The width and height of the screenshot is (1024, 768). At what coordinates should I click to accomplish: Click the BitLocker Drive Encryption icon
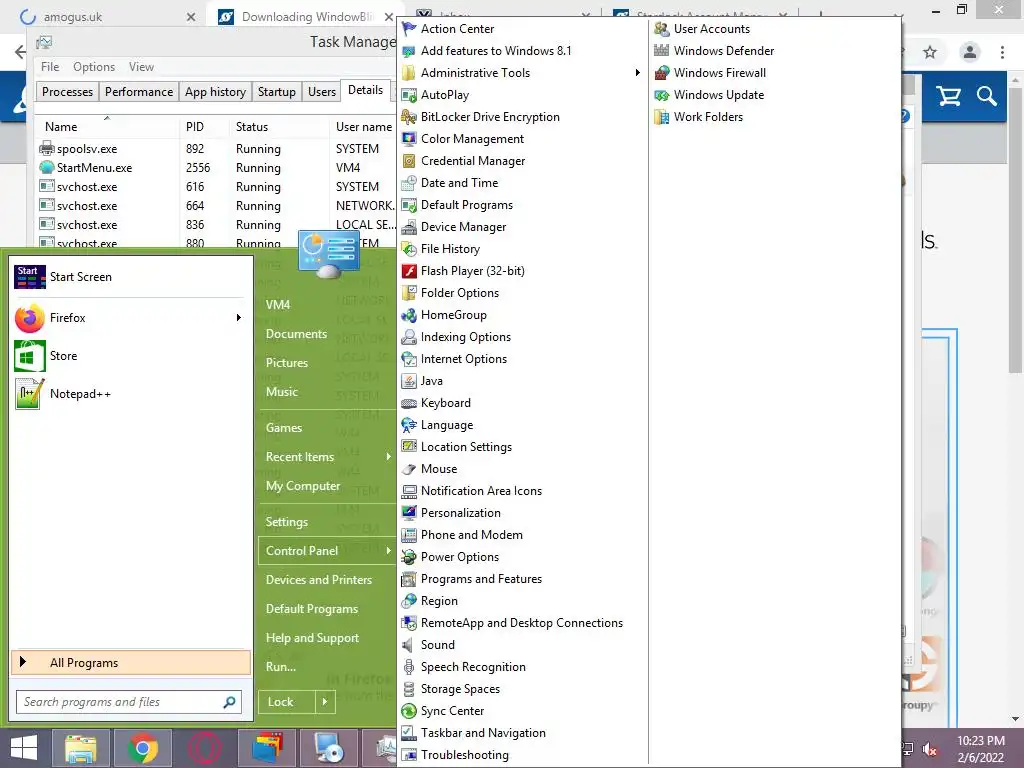tap(409, 117)
